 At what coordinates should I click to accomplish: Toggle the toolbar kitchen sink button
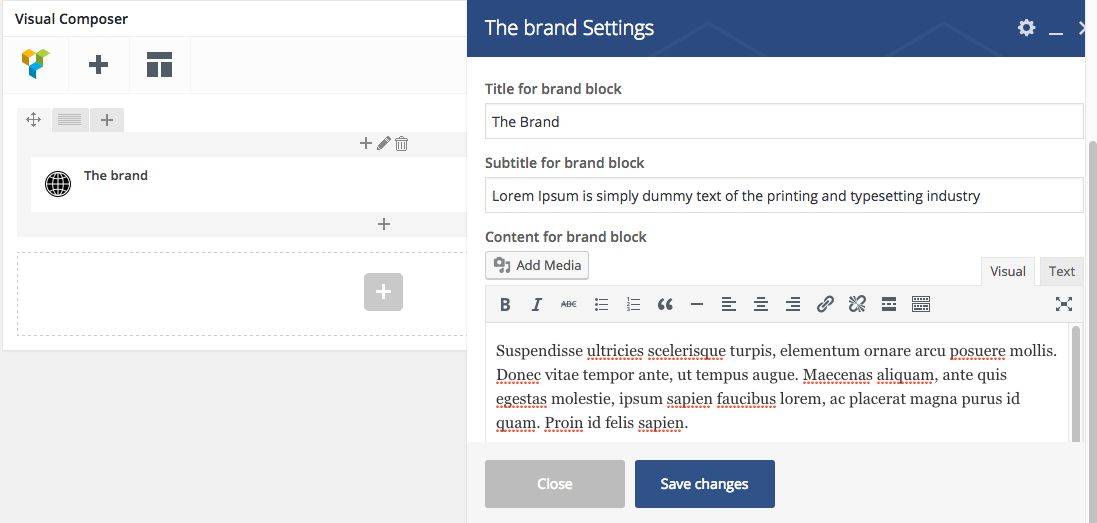(921, 305)
